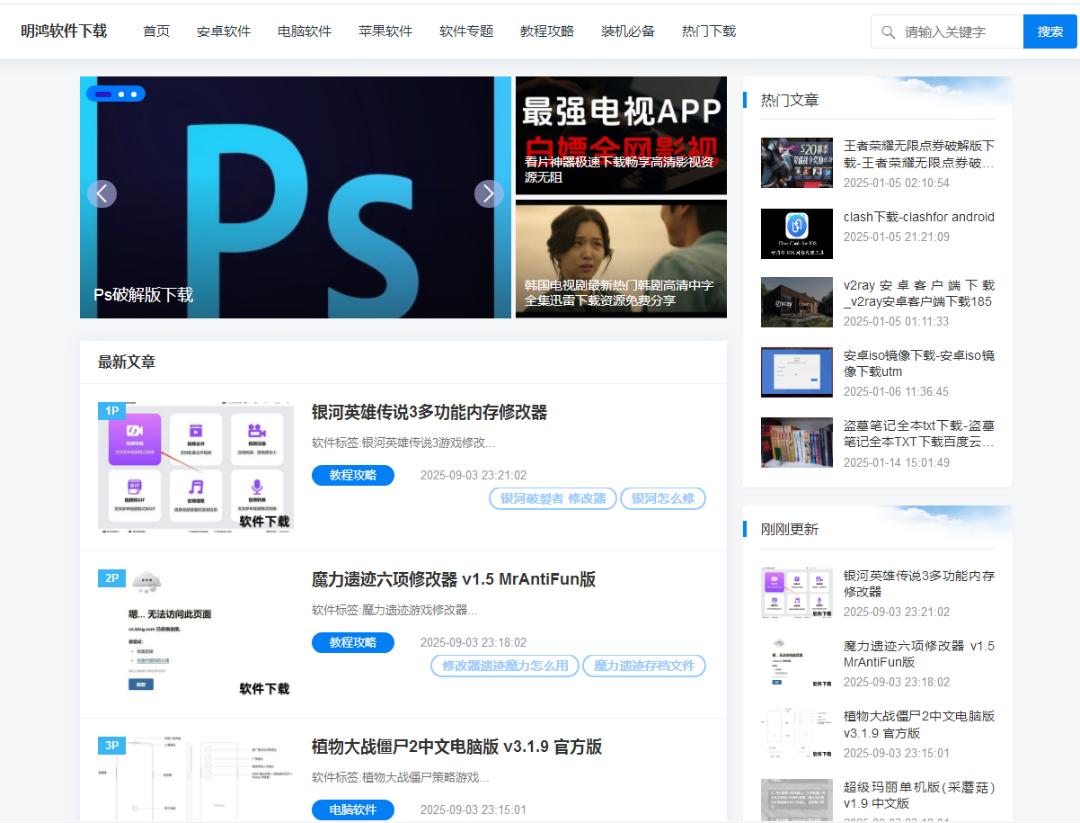Screen dimensions: 1080x823
Task: Click the 2P article thumbnail
Action: (196, 634)
